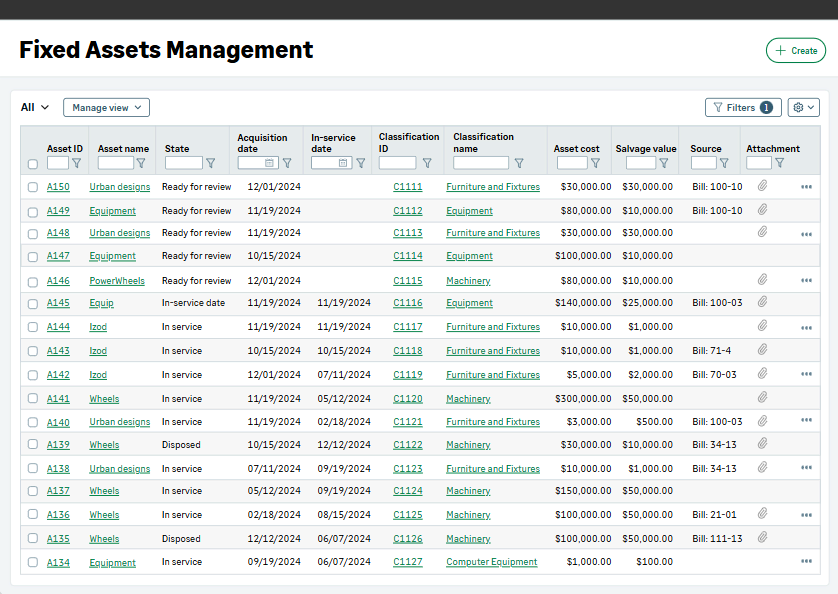Open calendar picker in Acquisition date filter
Screen dimensions: 838x594
point(269,163)
